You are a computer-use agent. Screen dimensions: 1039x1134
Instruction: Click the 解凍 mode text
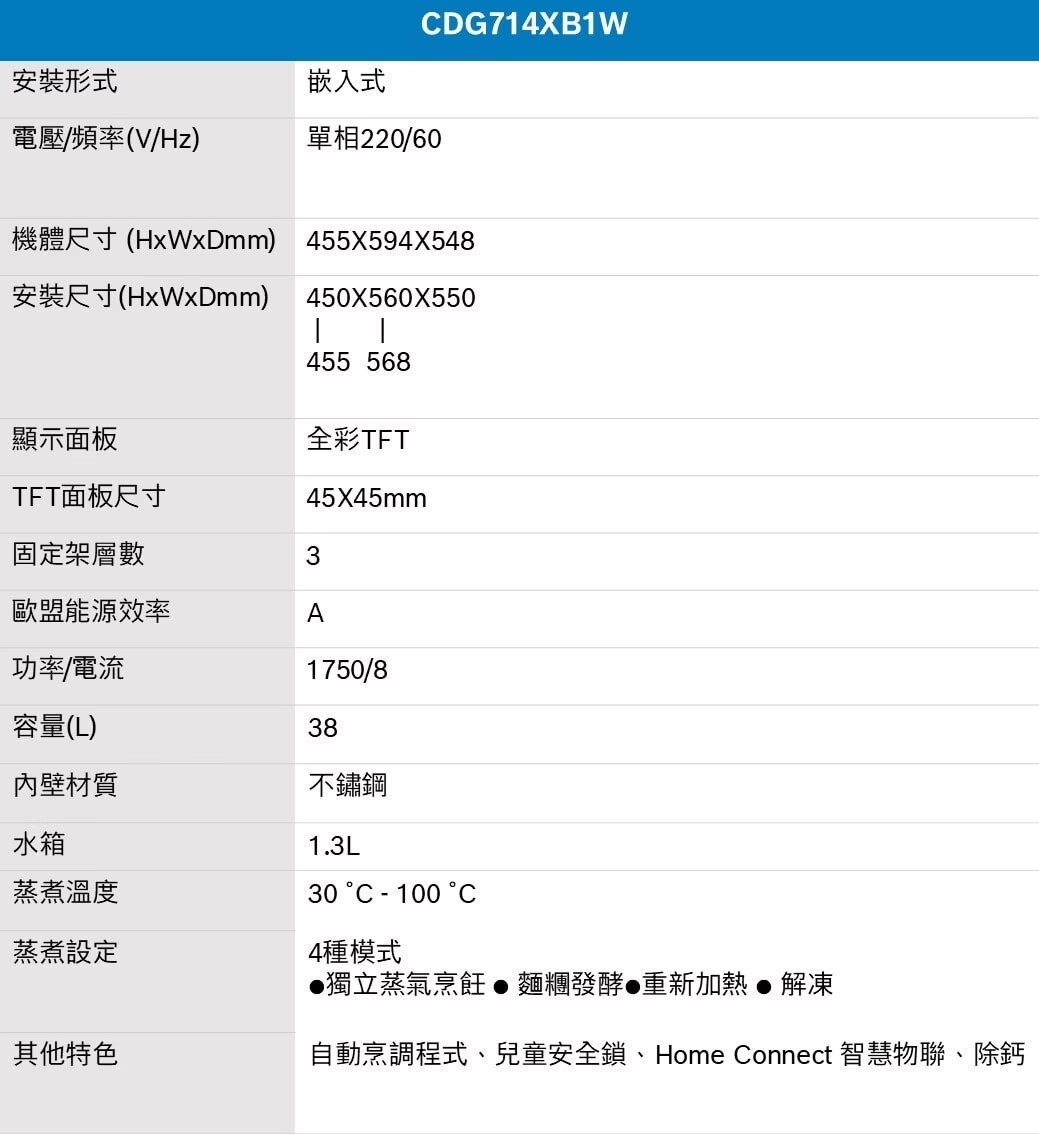(807, 984)
